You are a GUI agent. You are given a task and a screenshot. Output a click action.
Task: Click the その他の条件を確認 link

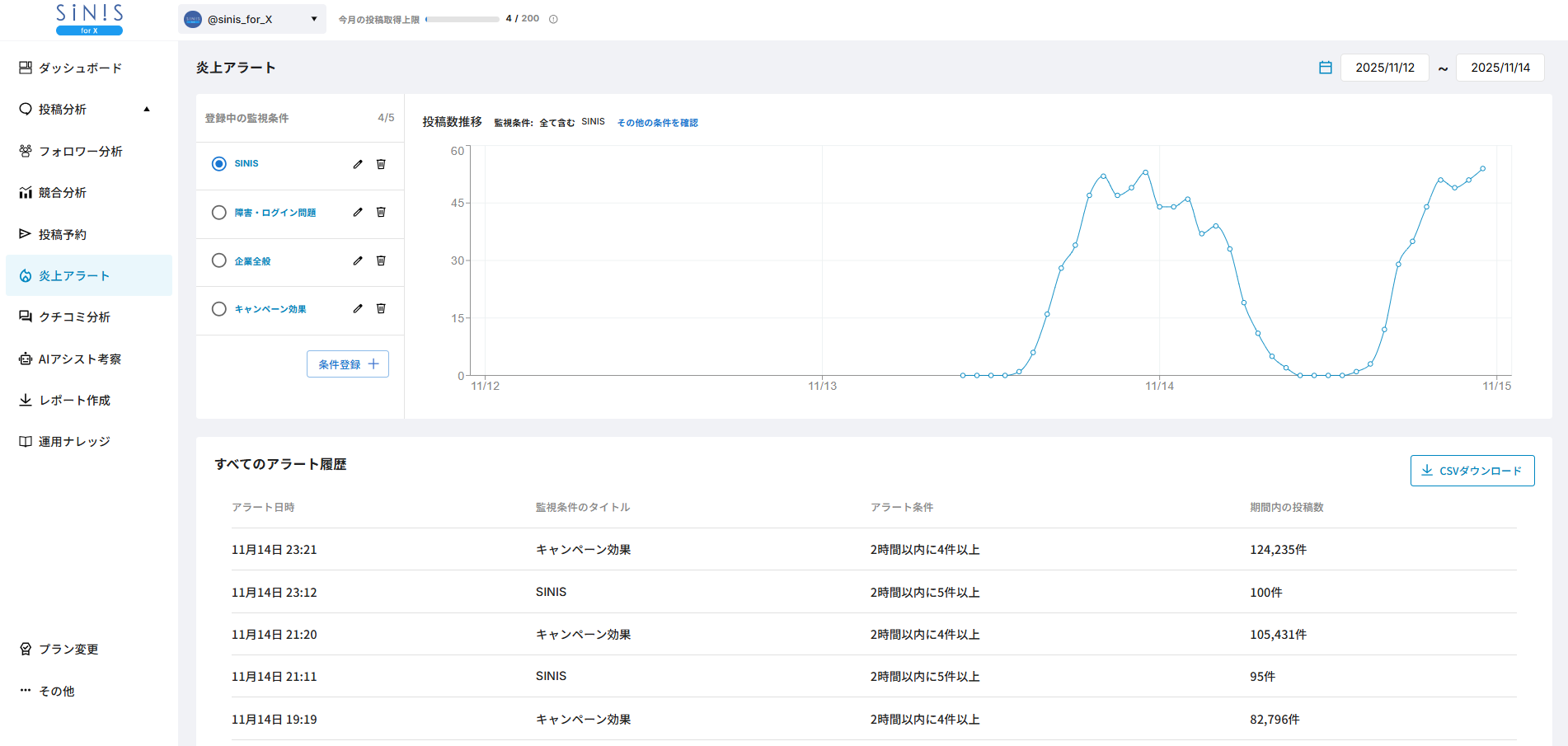pos(657,123)
